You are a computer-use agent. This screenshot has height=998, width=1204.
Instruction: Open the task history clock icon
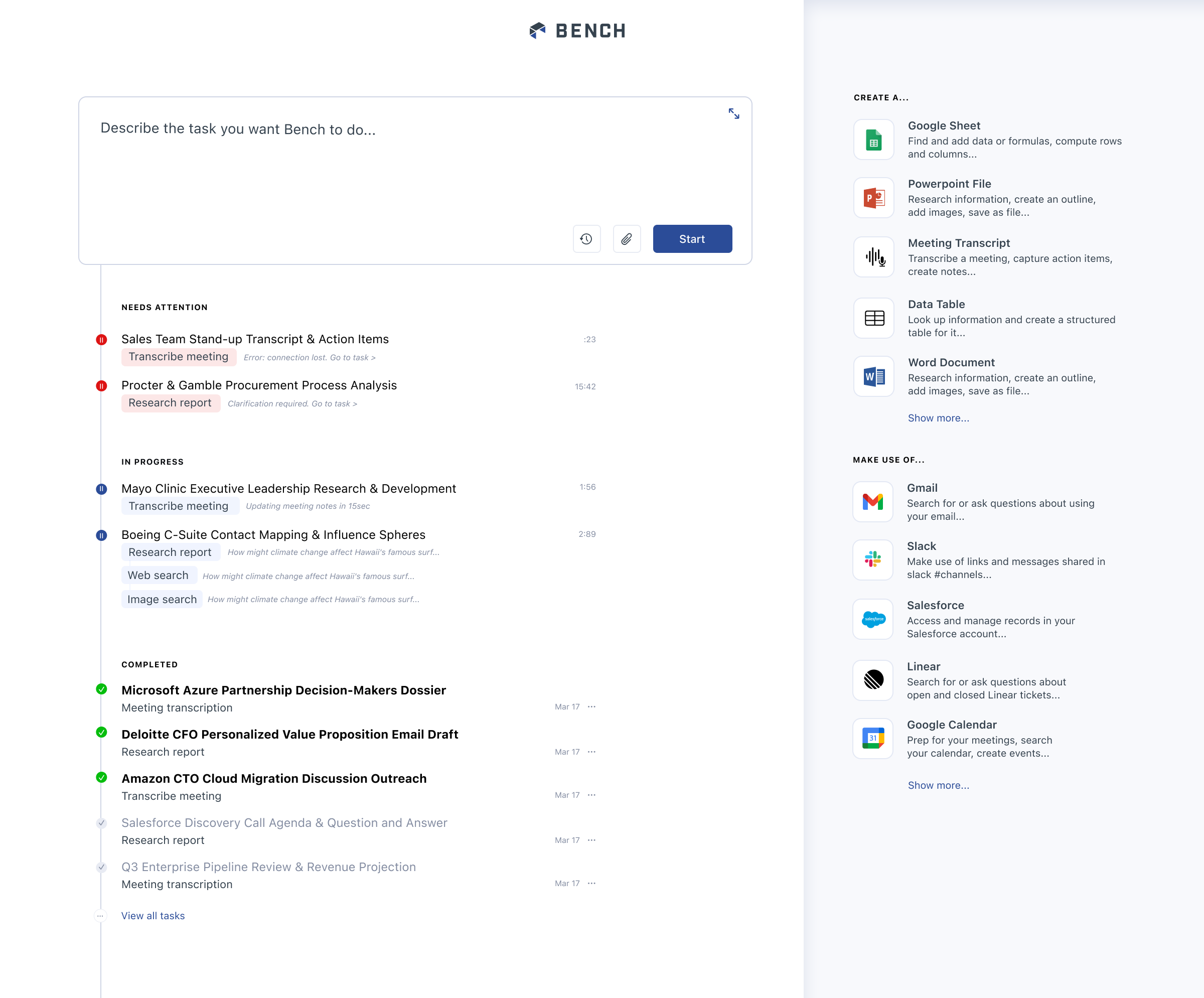586,239
